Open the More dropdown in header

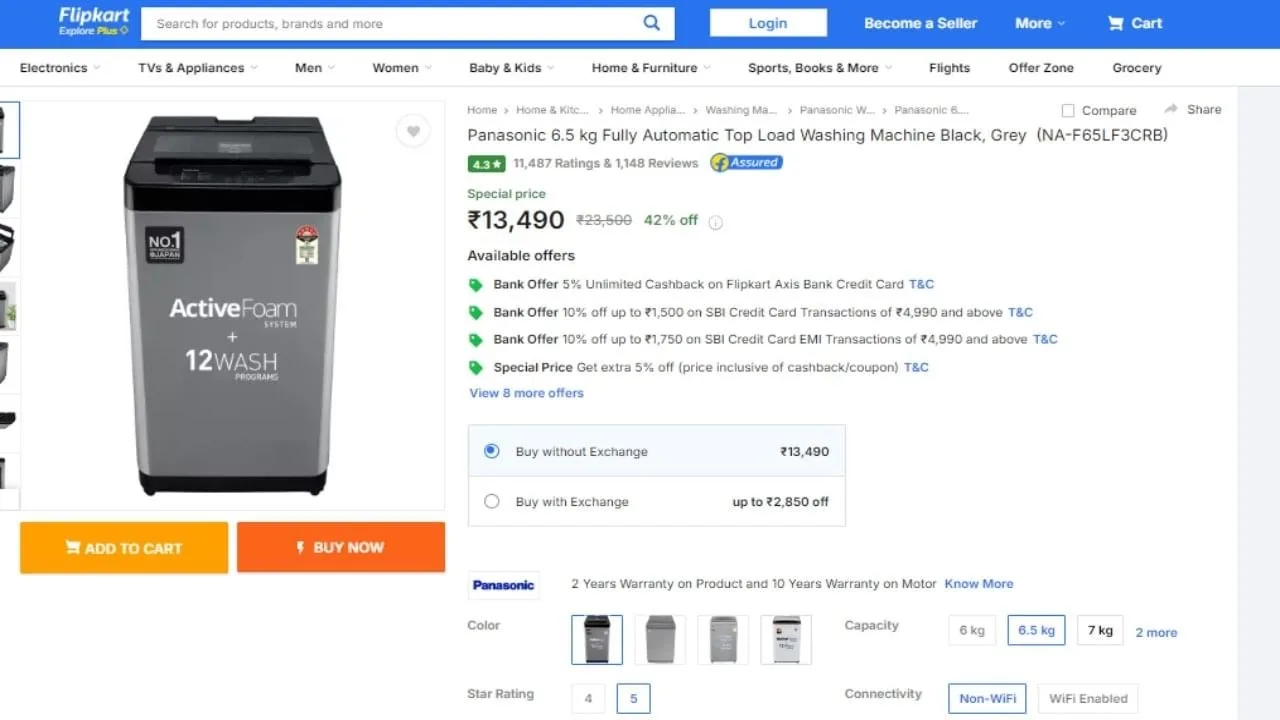click(x=1040, y=23)
